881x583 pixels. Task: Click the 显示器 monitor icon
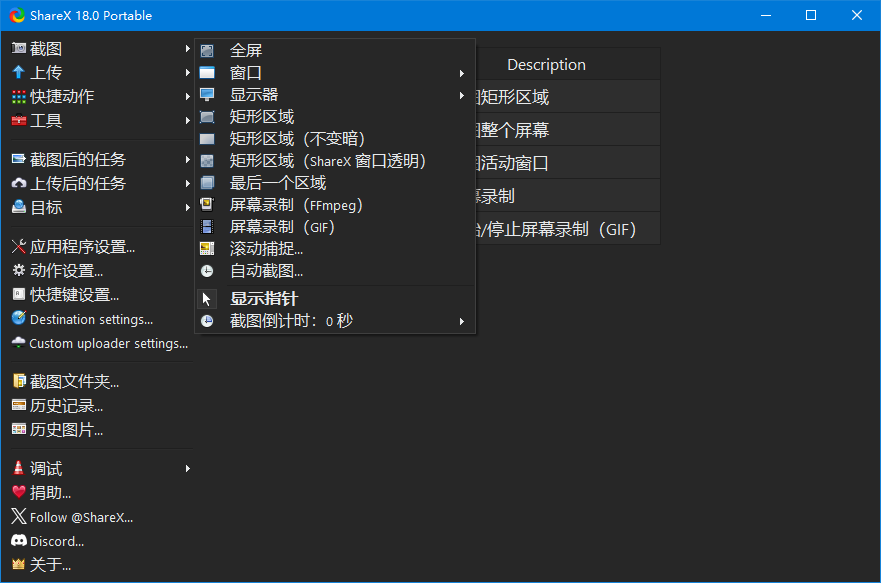207,94
